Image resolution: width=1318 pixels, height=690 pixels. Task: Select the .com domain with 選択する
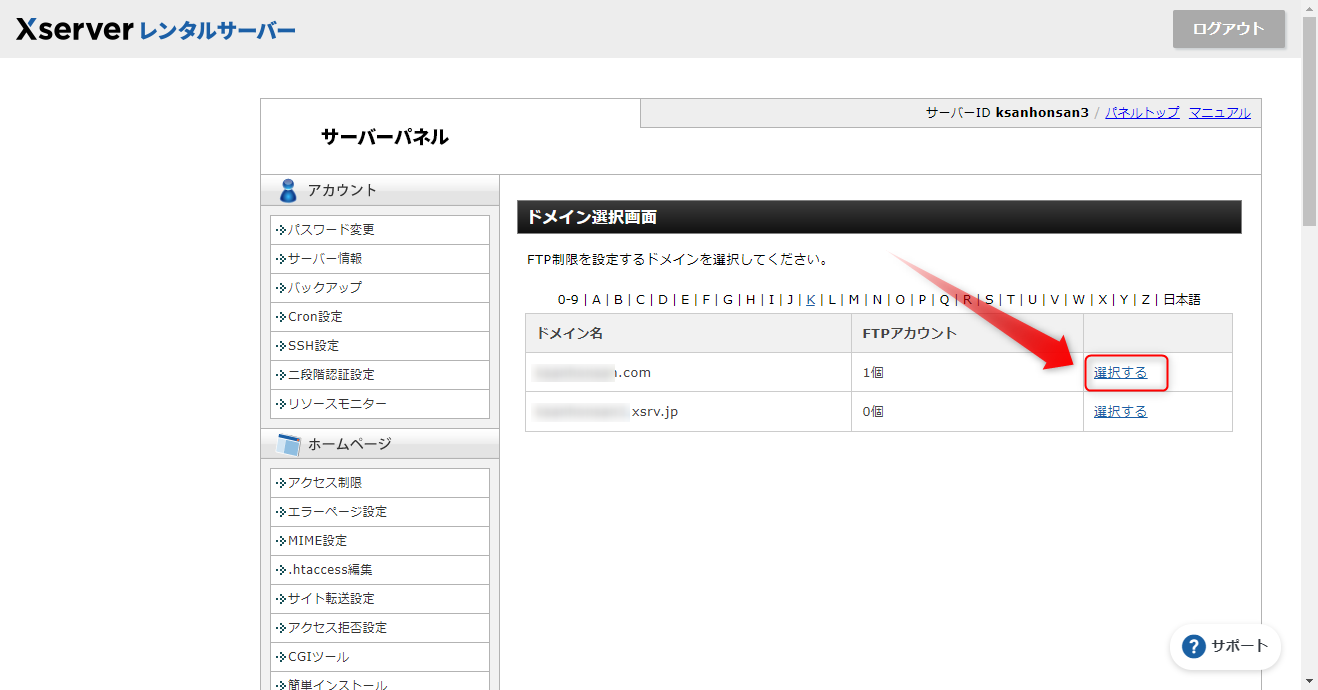1120,373
